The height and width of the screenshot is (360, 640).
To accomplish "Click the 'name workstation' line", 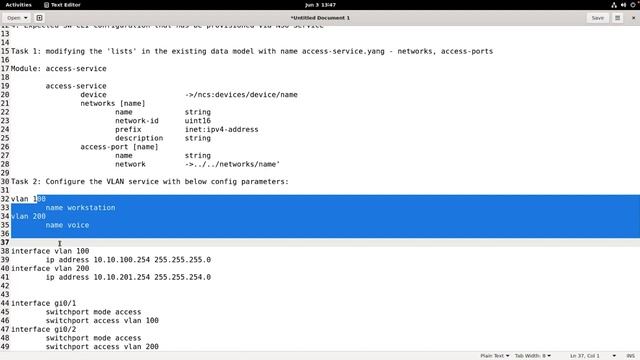I will point(80,208).
